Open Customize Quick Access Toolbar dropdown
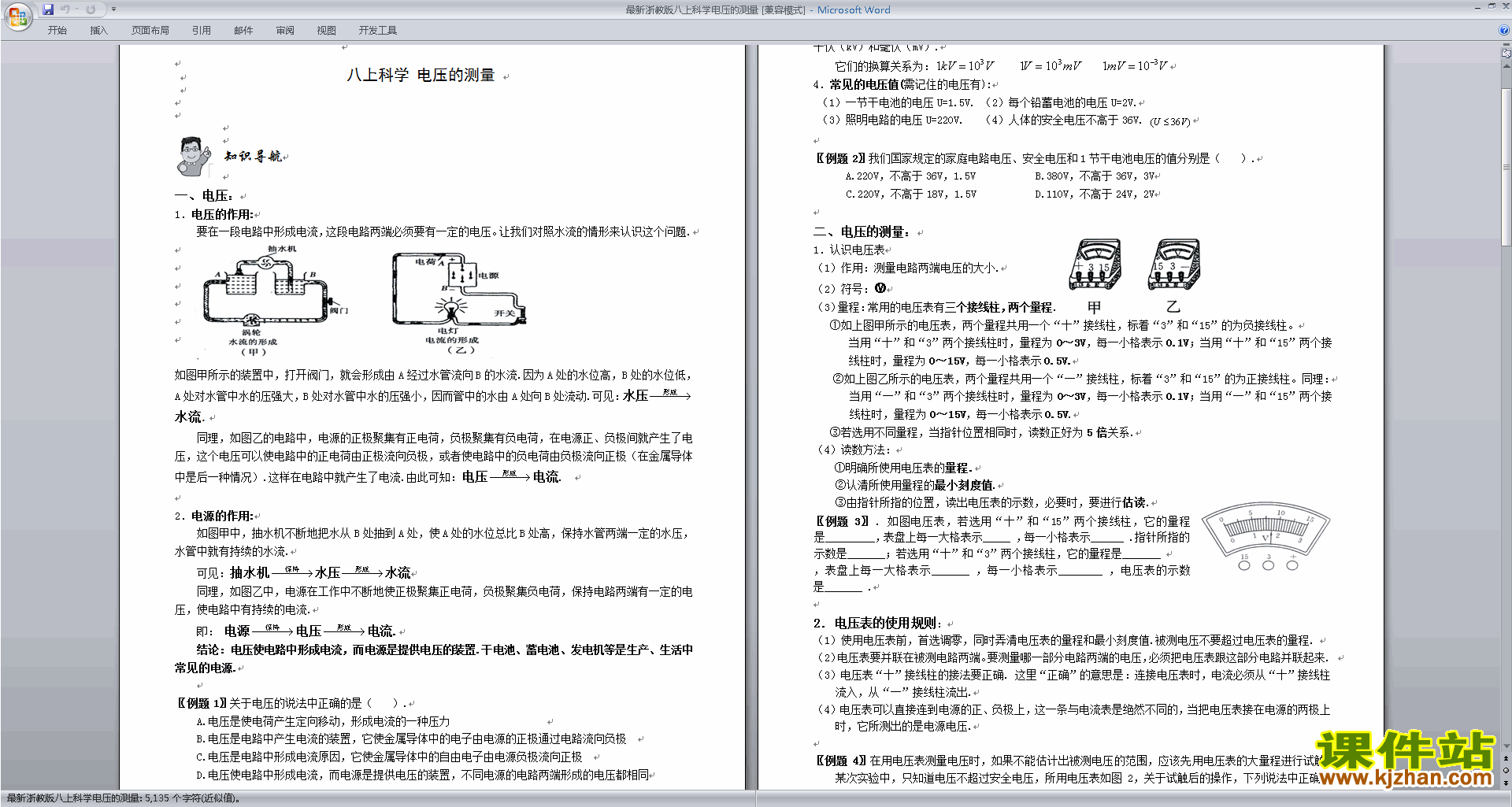Image resolution: width=1512 pixels, height=807 pixels. pyautogui.click(x=113, y=9)
